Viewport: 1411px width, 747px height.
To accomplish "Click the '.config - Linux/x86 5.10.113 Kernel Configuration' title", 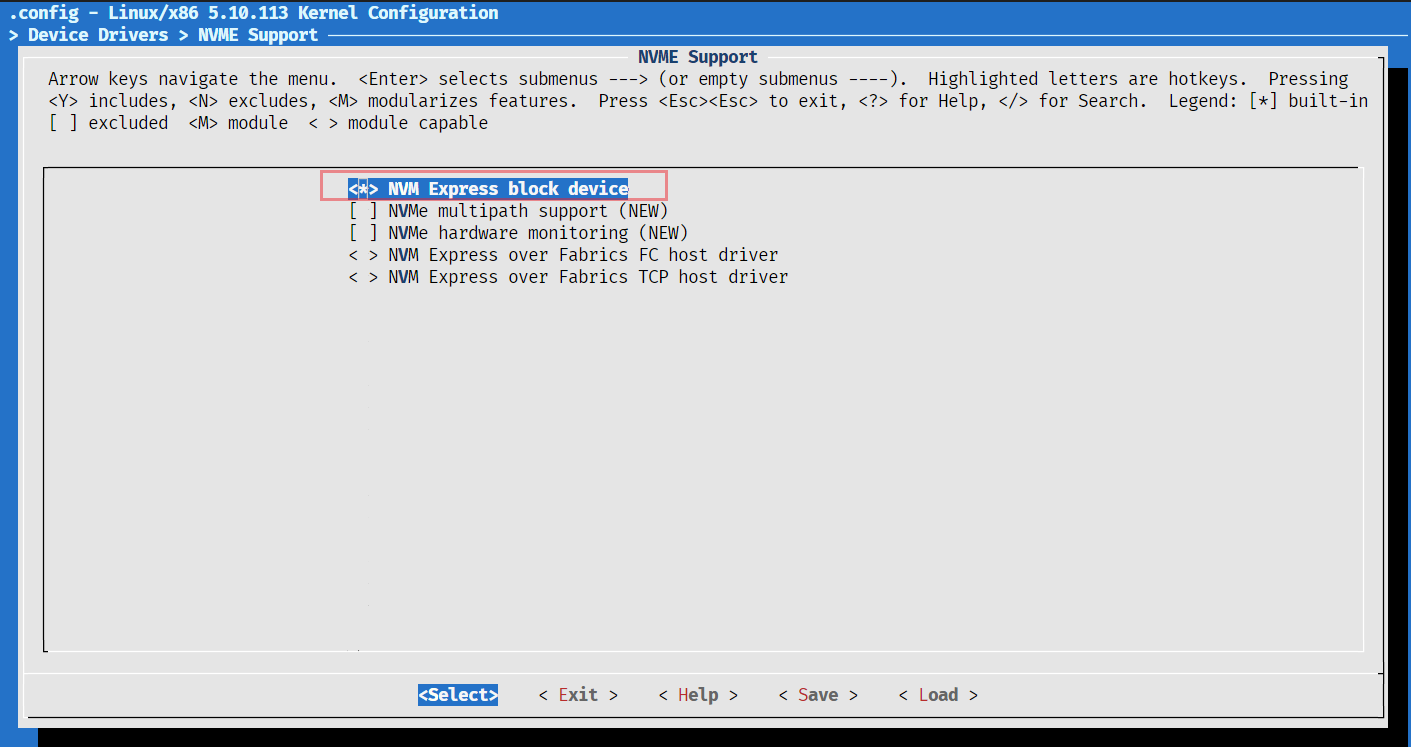I will tap(254, 13).
